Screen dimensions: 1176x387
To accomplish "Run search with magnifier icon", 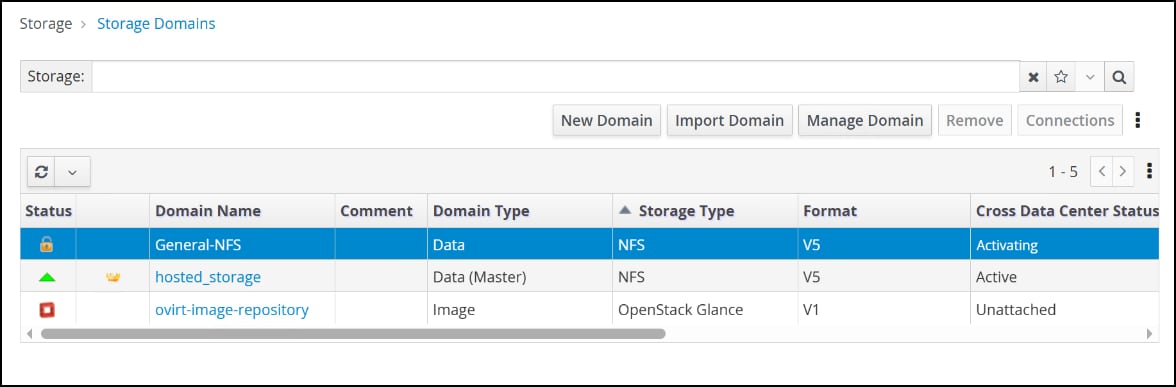I will point(1118,76).
